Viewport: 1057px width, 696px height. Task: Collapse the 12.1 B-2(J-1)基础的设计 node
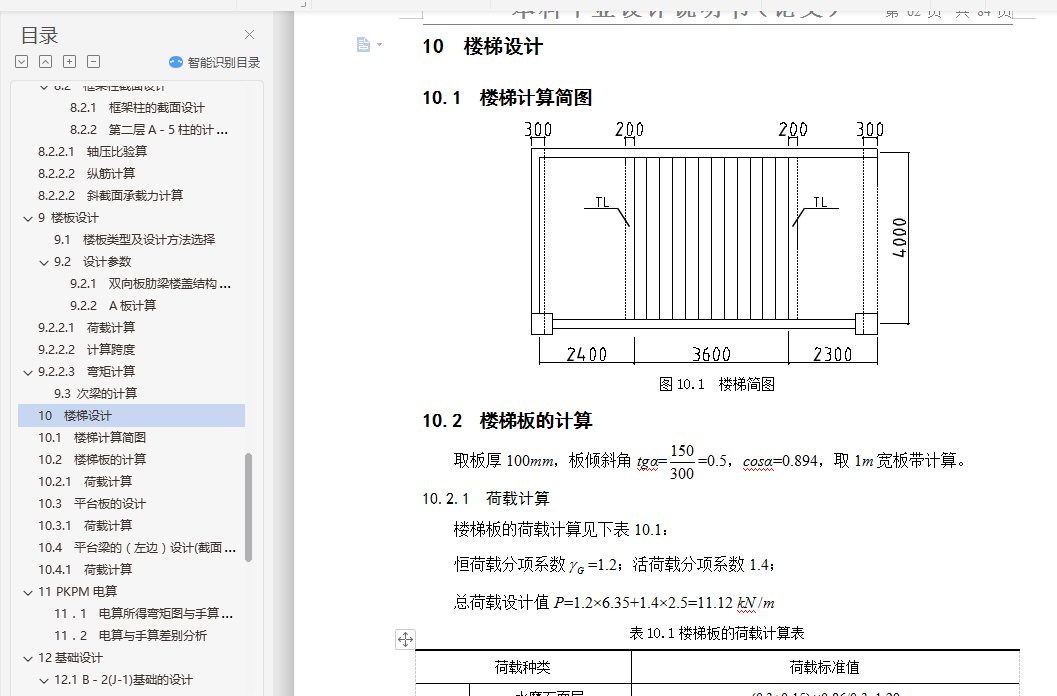[x=44, y=680]
